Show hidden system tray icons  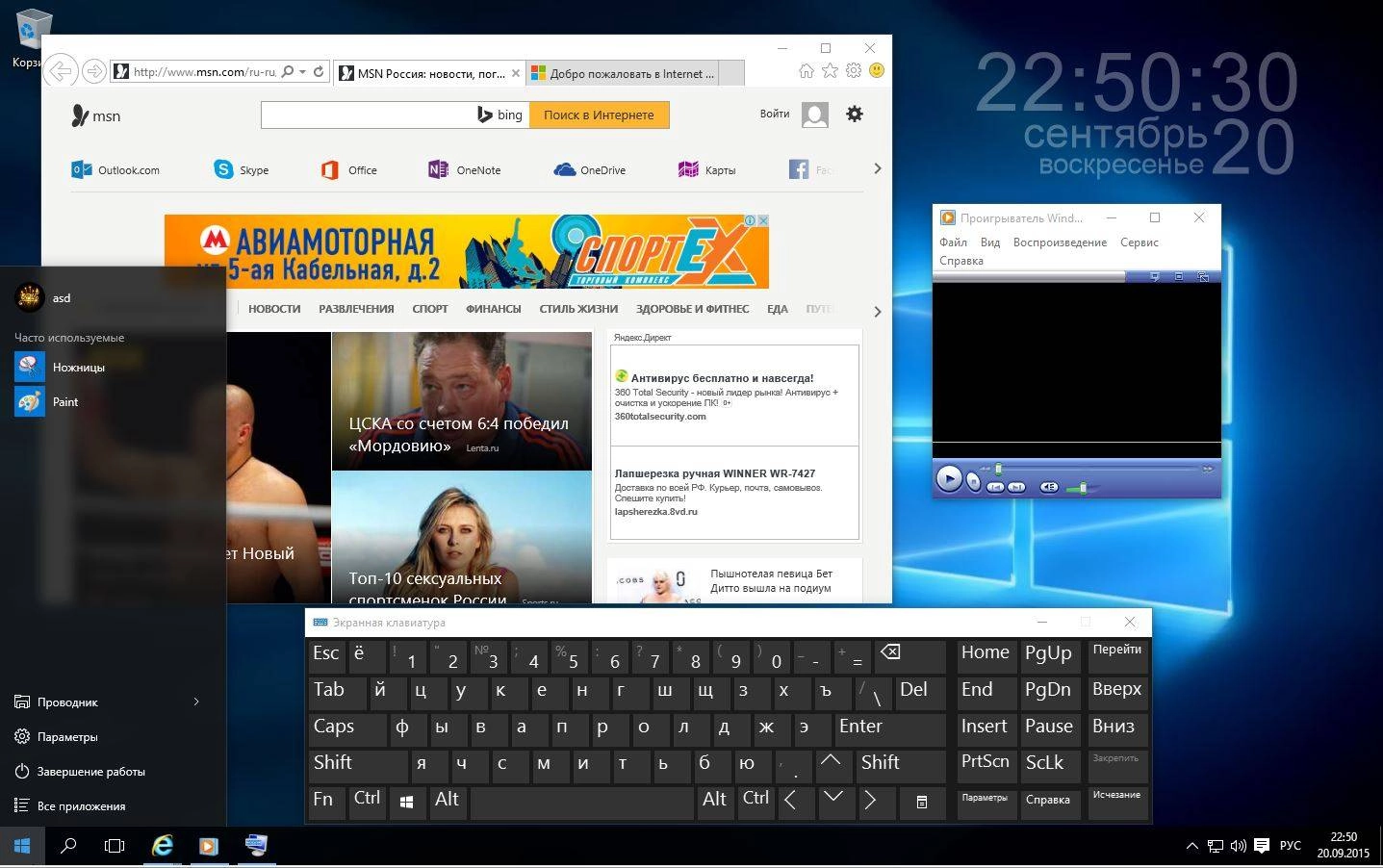[1191, 846]
